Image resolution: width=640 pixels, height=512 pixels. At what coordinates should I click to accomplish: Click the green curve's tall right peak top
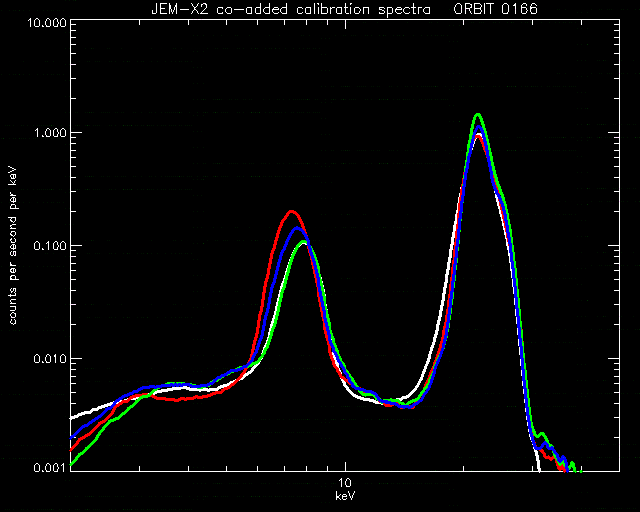coord(478,115)
